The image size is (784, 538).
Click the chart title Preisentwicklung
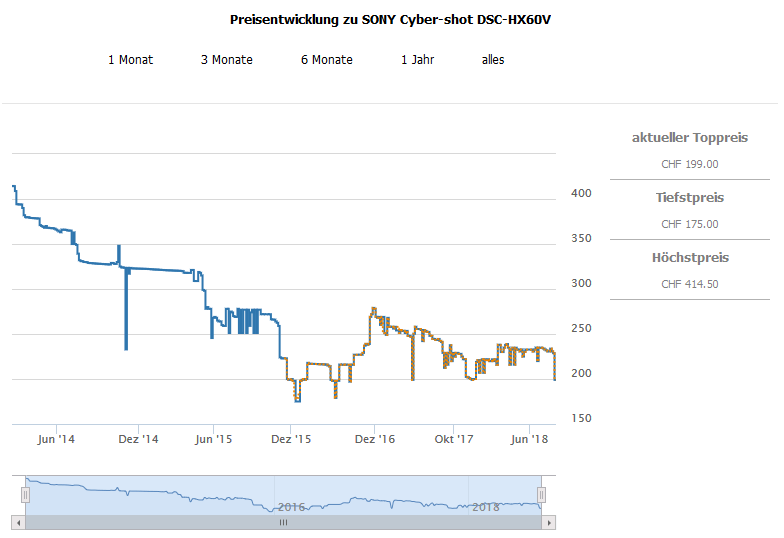click(x=390, y=20)
